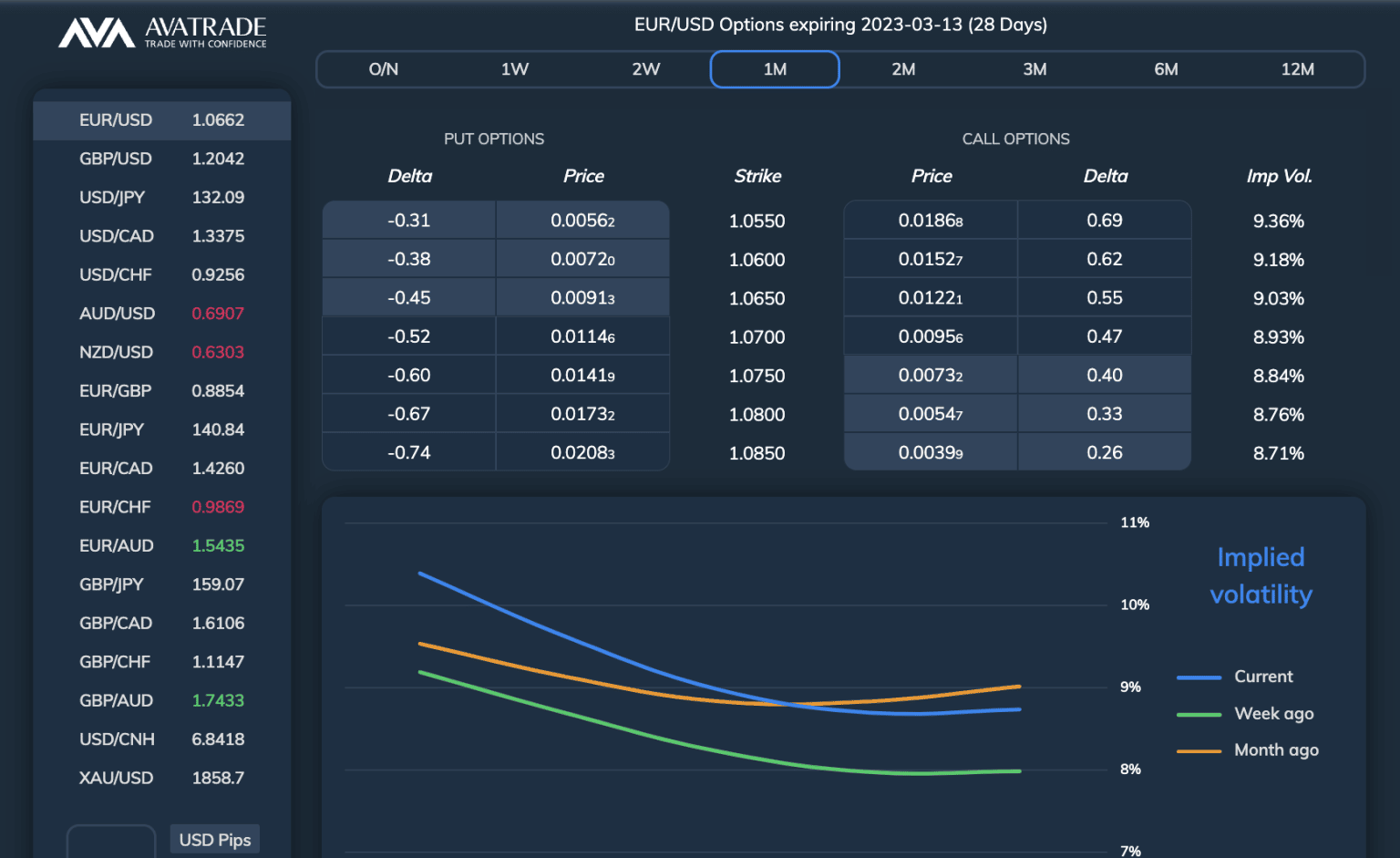
Task: Open the AUD/USD instrument row
Action: 162,314
